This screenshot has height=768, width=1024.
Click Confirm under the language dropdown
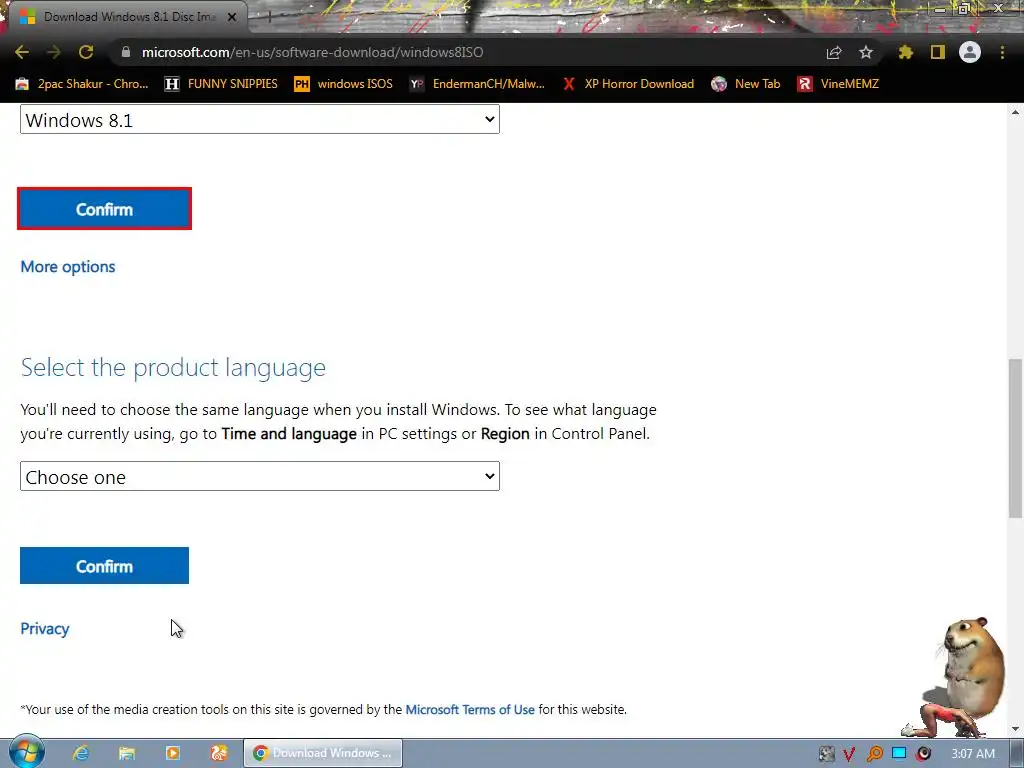pos(104,566)
